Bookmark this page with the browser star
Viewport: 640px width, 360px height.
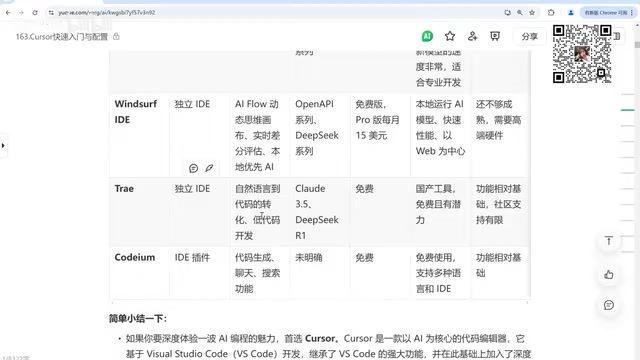[532, 13]
